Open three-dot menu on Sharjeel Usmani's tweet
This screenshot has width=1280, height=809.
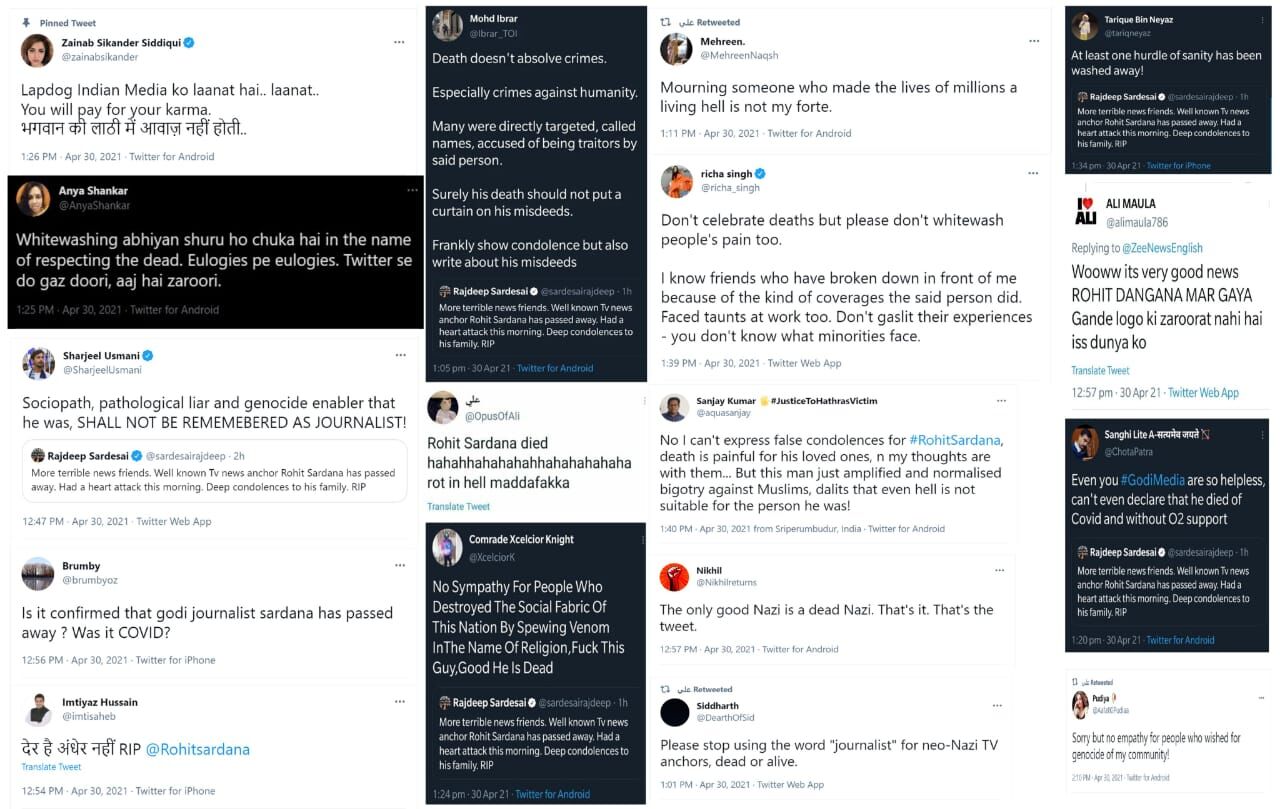(x=400, y=355)
